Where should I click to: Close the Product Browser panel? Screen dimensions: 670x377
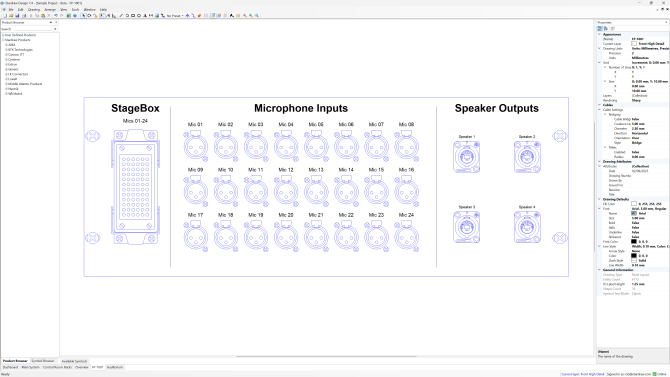pyautogui.click(x=56, y=22)
